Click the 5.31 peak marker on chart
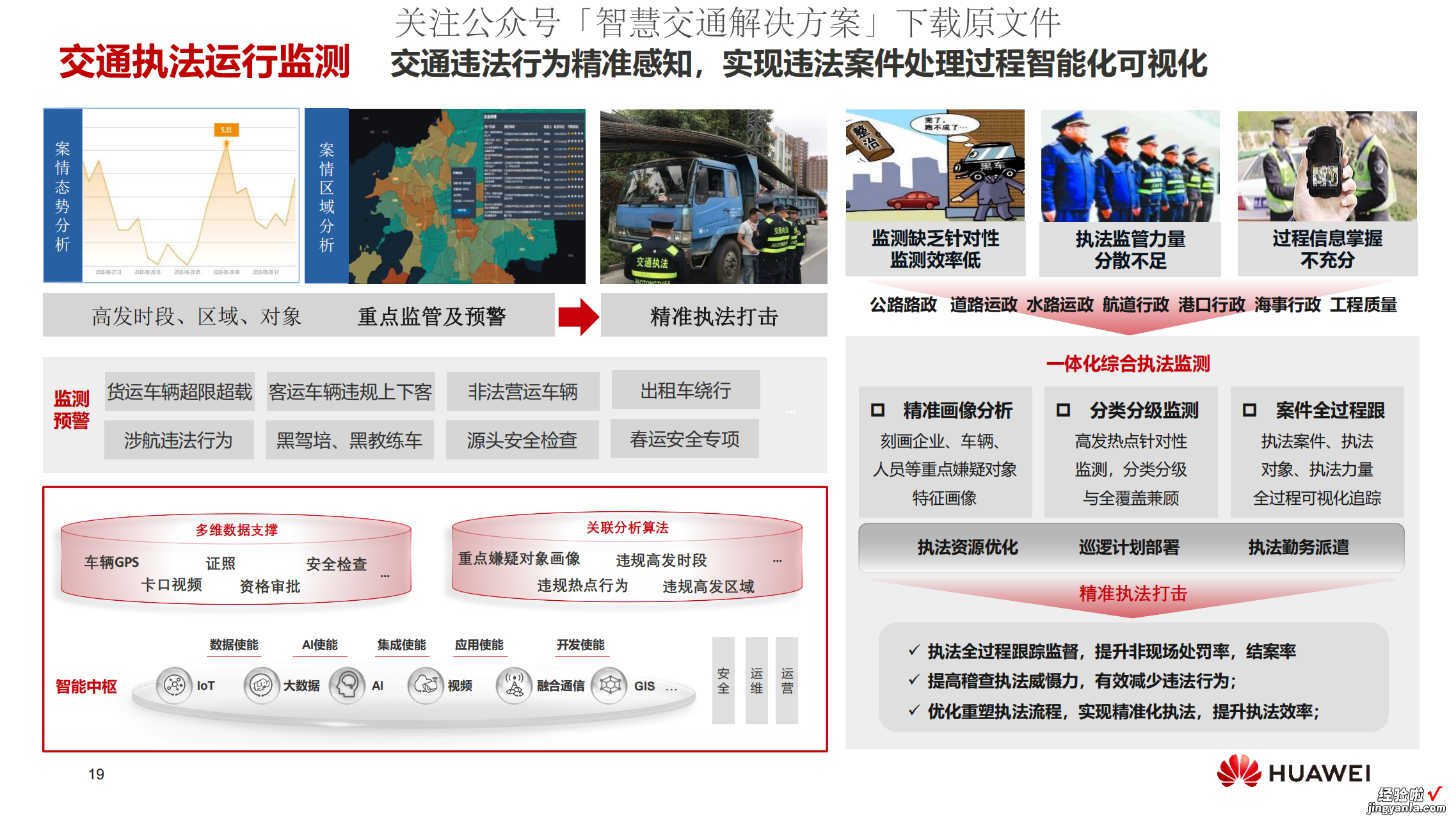This screenshot has width=1456, height=819. pos(227,130)
